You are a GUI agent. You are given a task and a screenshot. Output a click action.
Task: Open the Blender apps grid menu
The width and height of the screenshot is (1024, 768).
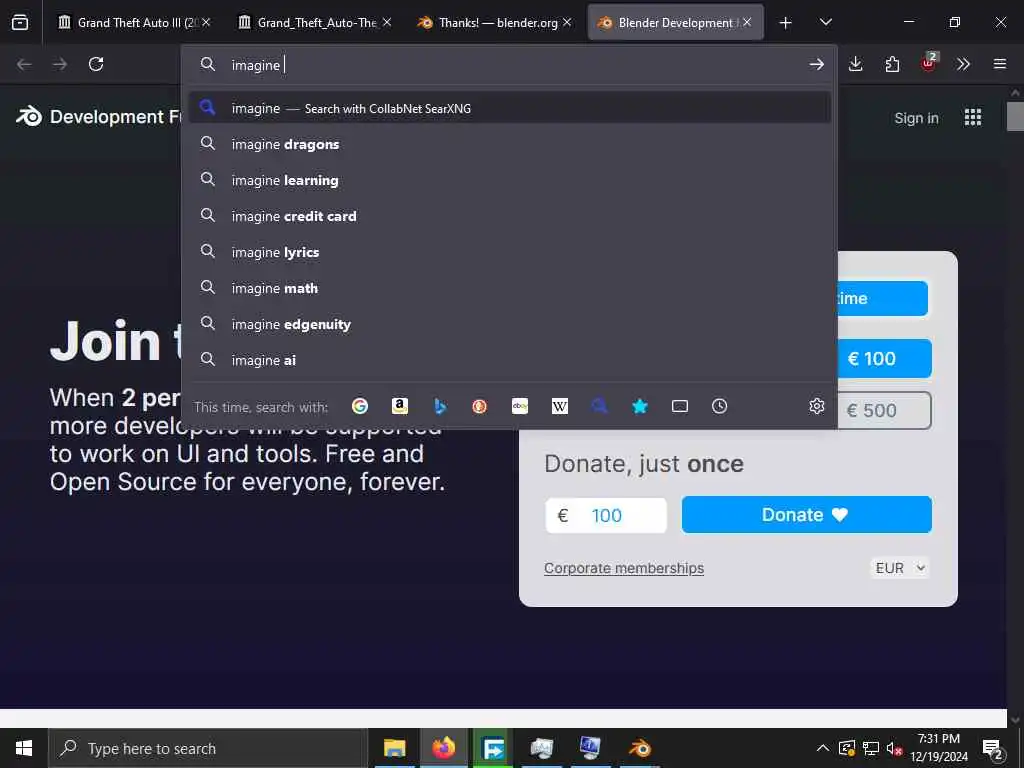973,118
